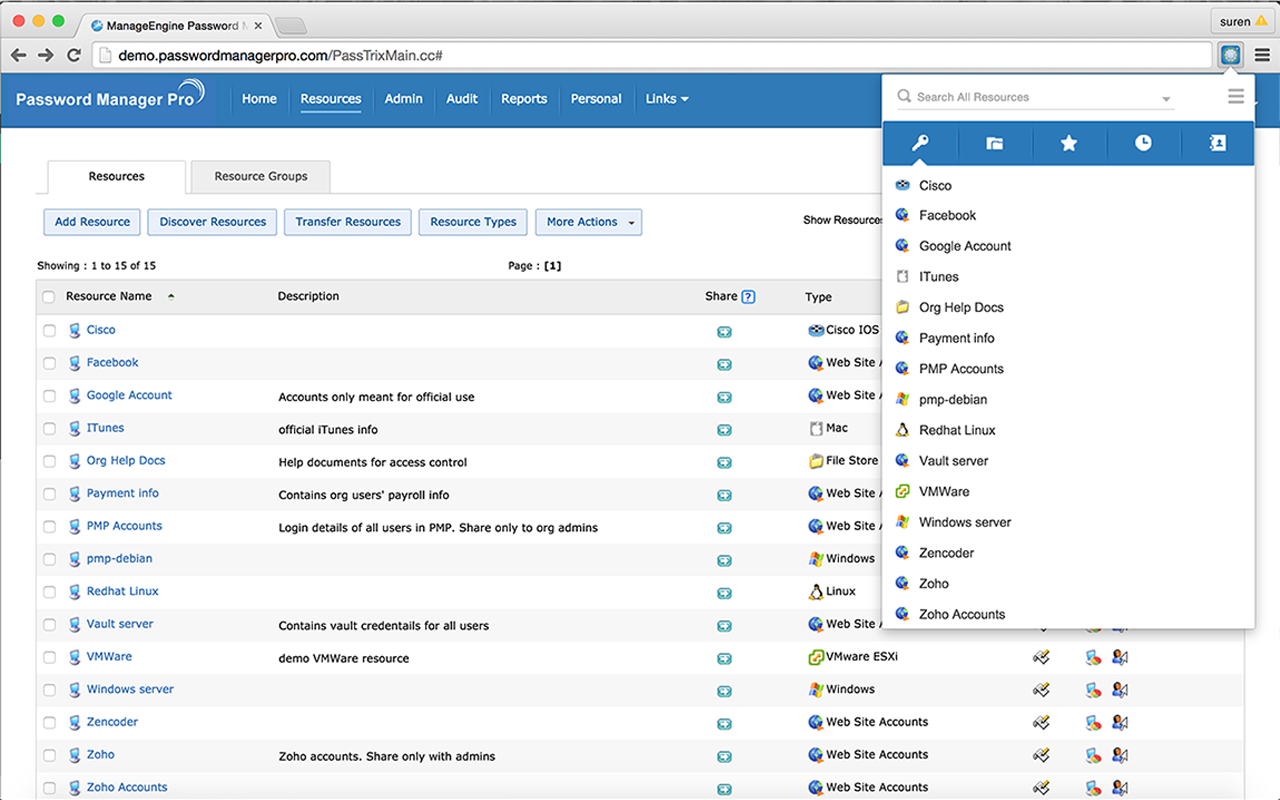Select the Facebook row checkbox
This screenshot has height=800, width=1280.
(x=48, y=363)
